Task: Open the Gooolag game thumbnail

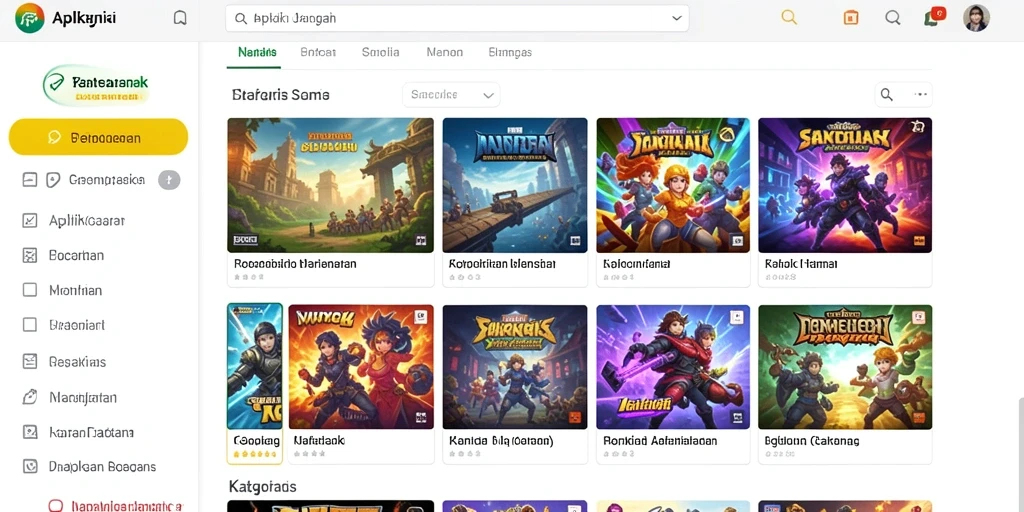Action: click(255, 366)
